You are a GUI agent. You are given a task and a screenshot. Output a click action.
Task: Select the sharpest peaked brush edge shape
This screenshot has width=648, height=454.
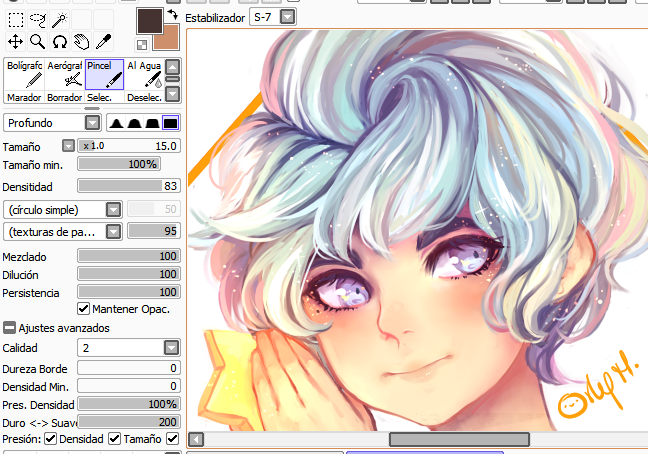(117, 123)
